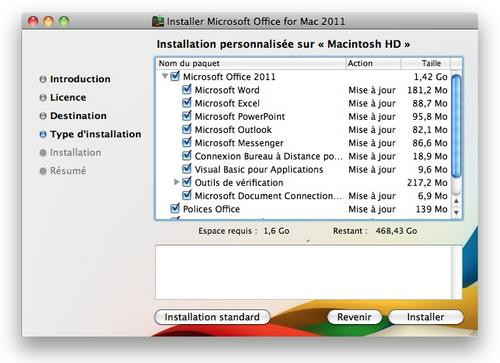
Task: Click the green zoom window button
Action: coord(64,21)
